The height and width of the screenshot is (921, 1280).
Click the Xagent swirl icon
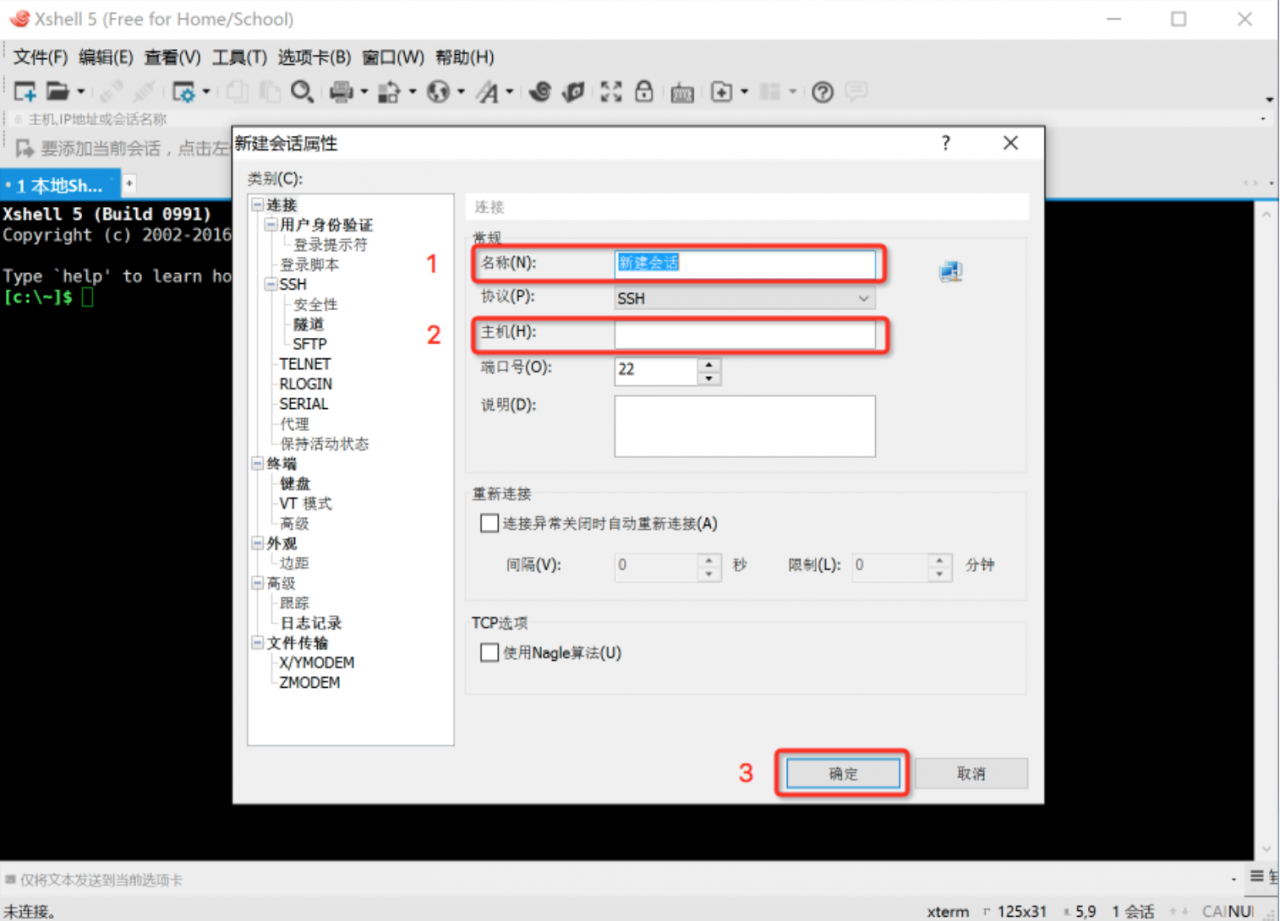click(540, 92)
